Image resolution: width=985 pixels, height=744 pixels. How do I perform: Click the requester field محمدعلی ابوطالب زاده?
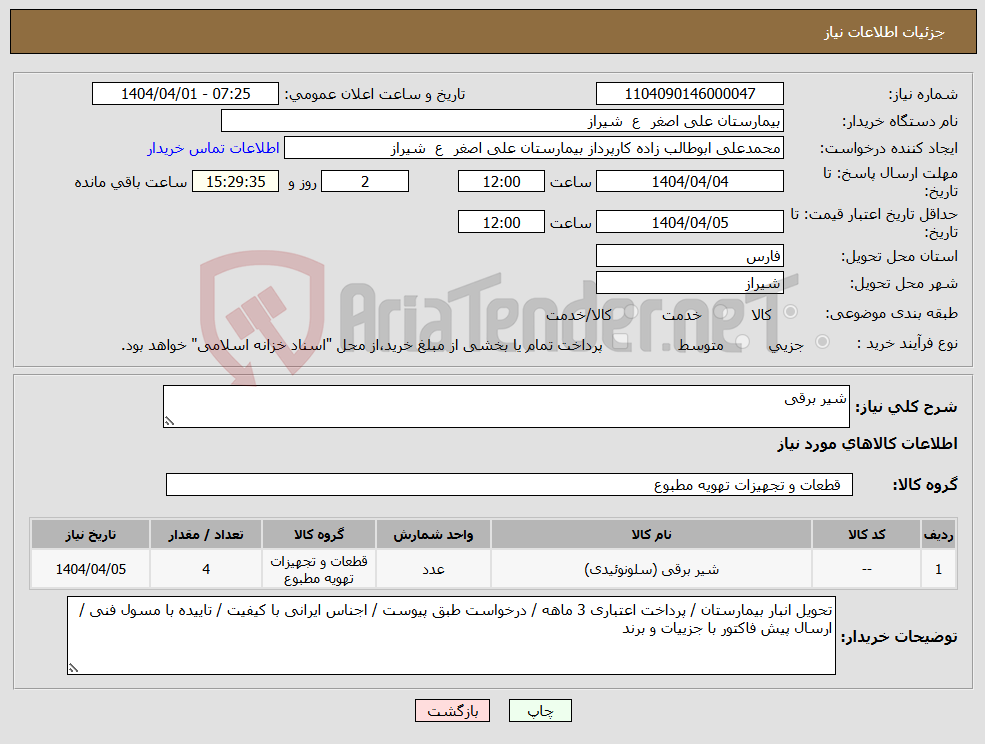click(533, 148)
